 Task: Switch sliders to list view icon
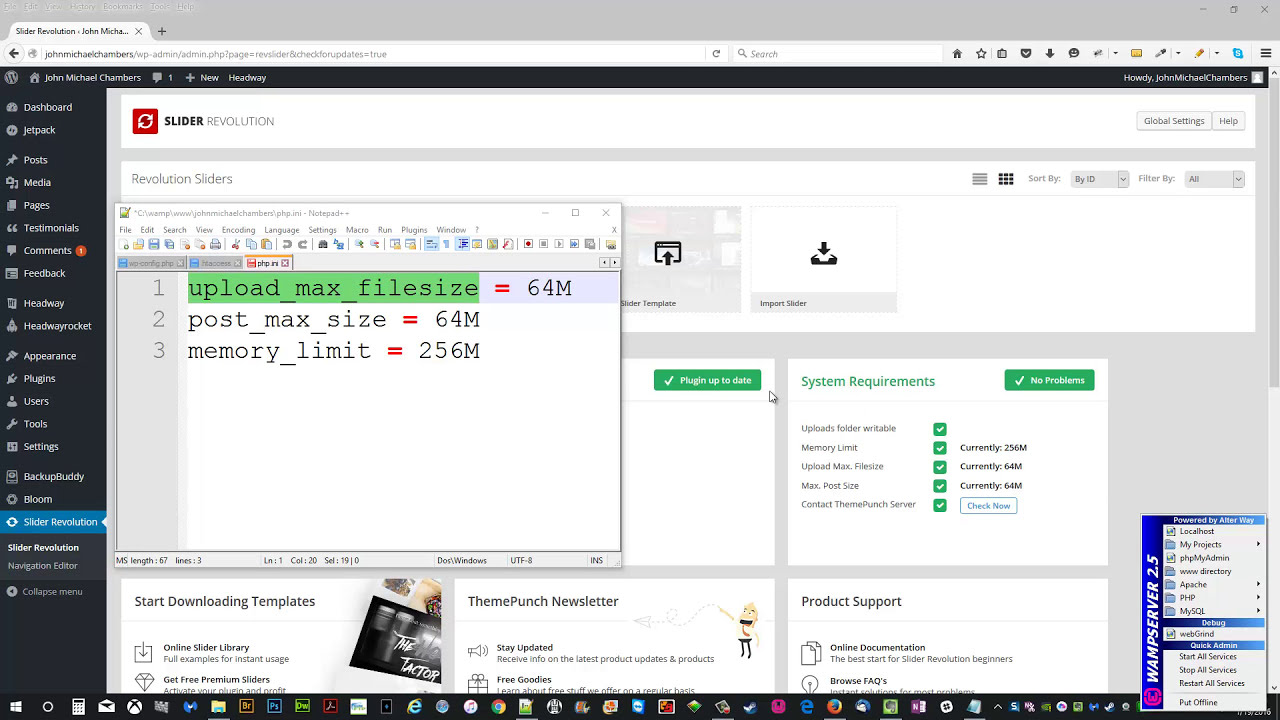[980, 179]
